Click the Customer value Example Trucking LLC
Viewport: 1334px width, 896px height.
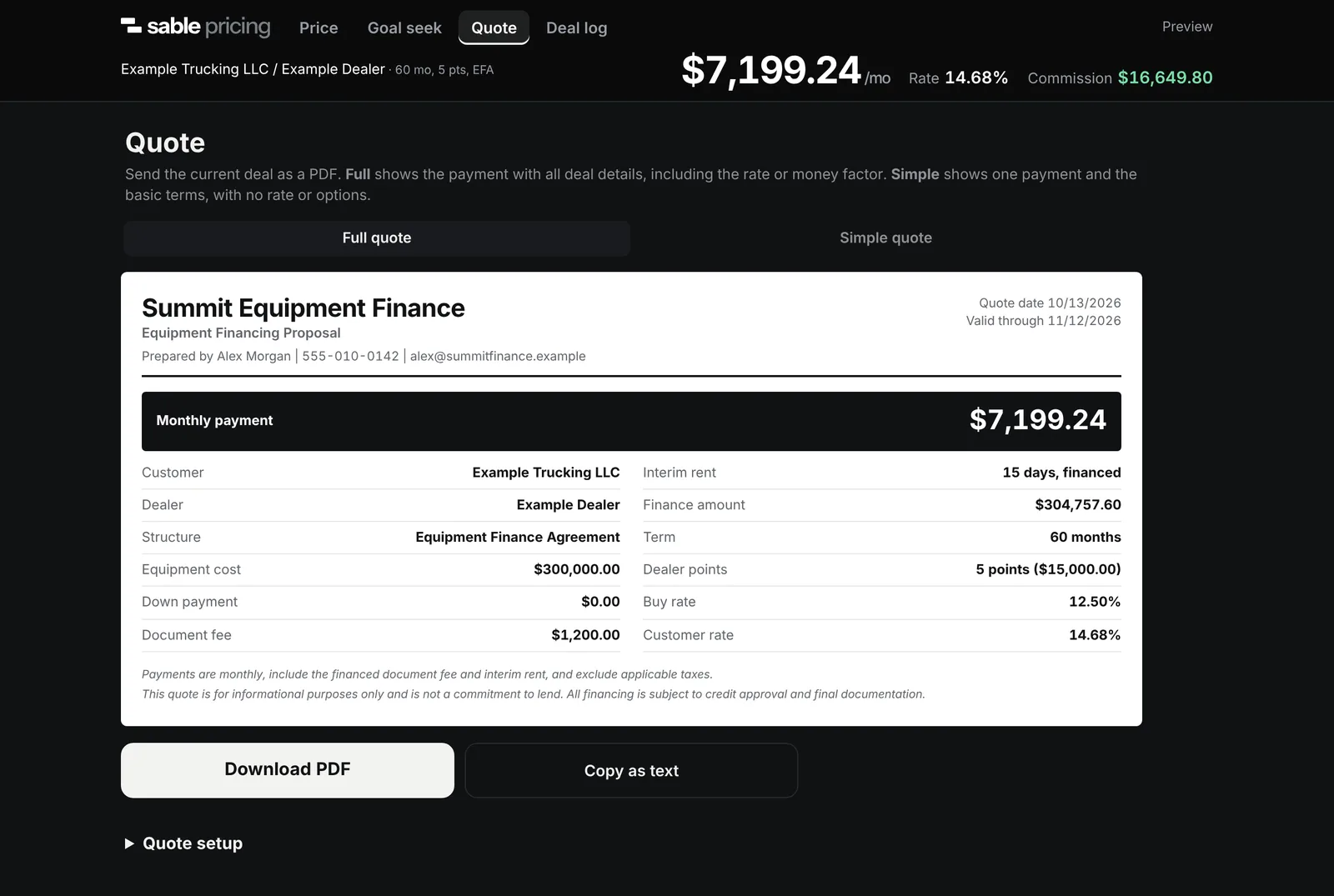[x=546, y=473]
